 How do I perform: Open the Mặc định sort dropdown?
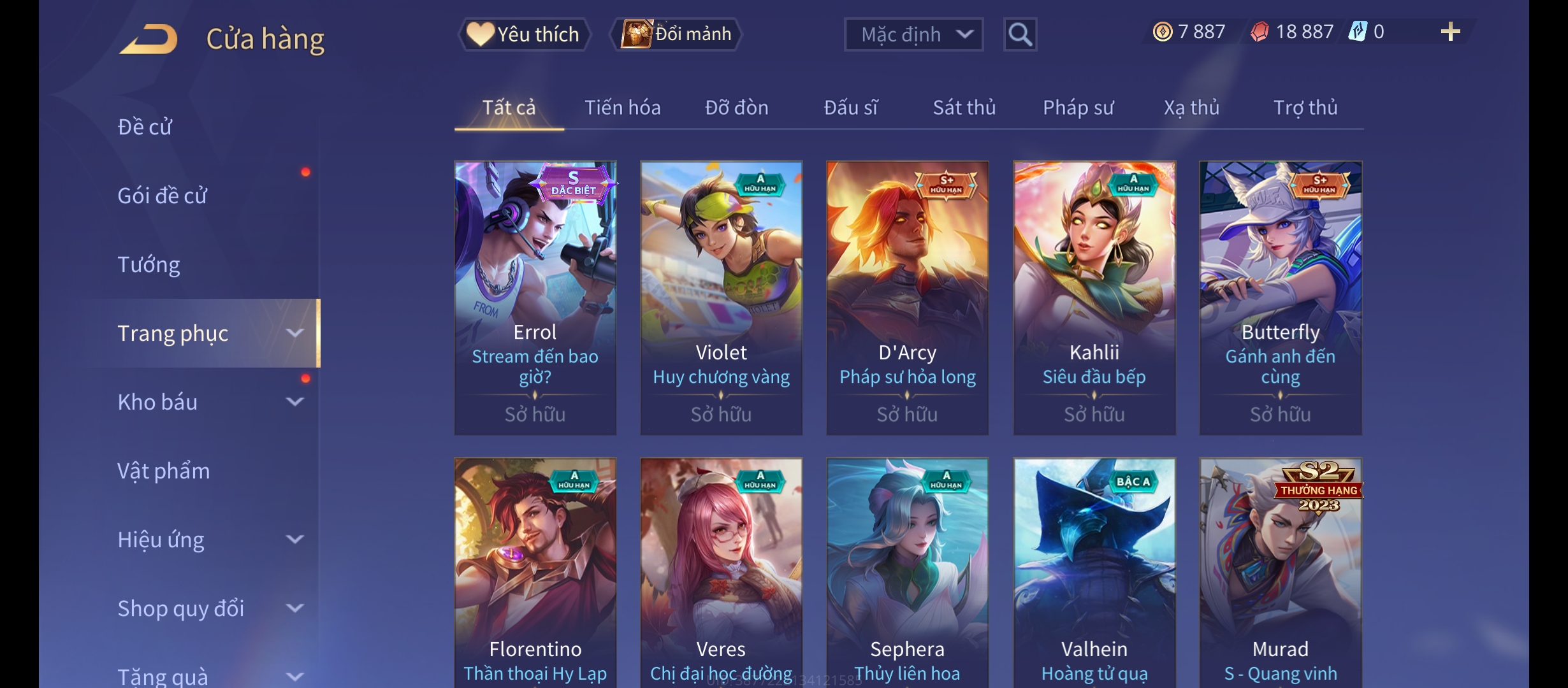913,34
